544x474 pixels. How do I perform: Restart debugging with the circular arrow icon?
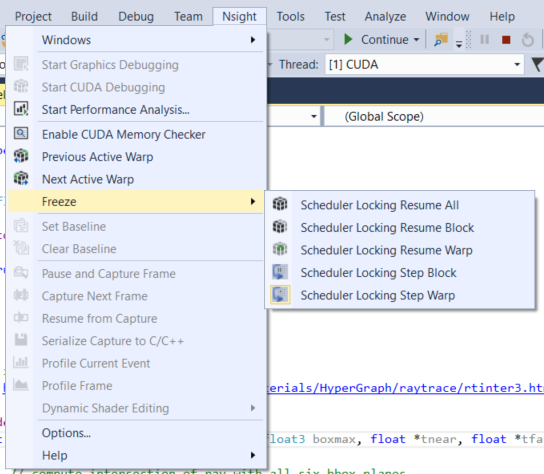point(528,40)
